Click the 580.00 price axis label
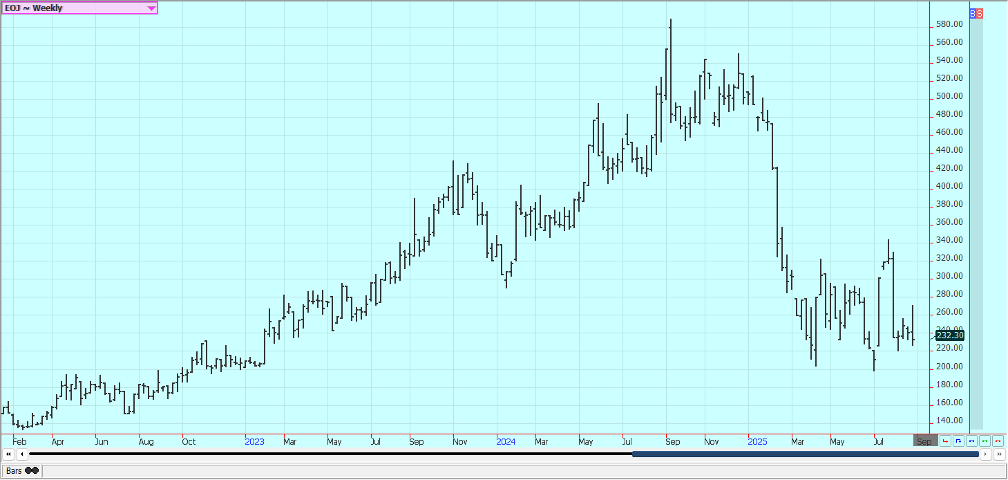1008x480 pixels. (x=950, y=24)
